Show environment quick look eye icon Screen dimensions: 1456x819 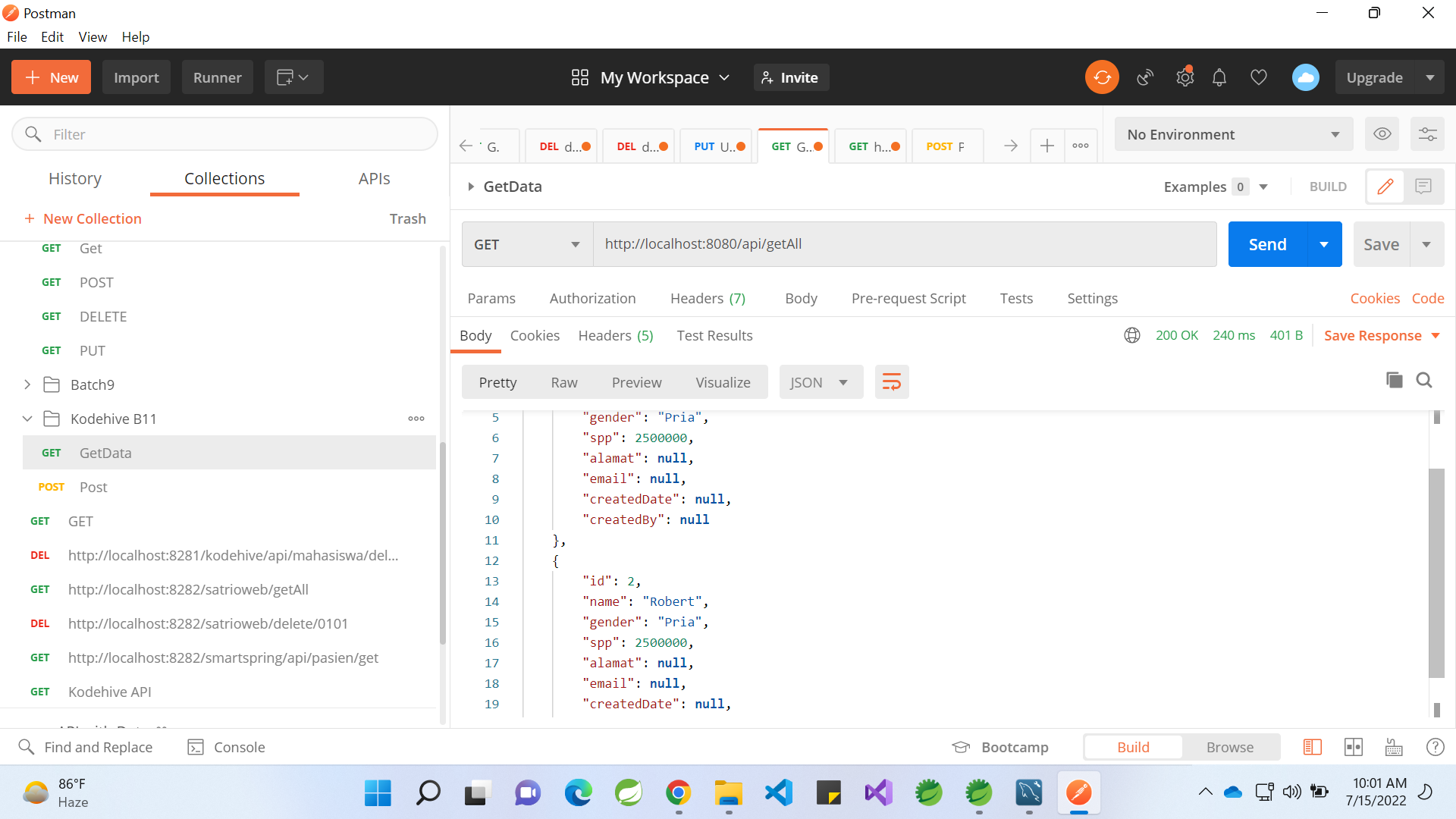[1382, 133]
